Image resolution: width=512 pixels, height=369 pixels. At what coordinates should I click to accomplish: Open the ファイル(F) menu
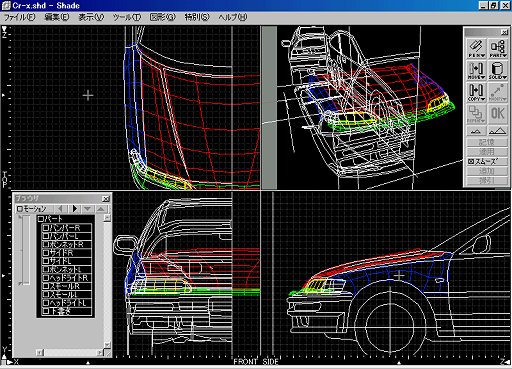tap(19, 17)
